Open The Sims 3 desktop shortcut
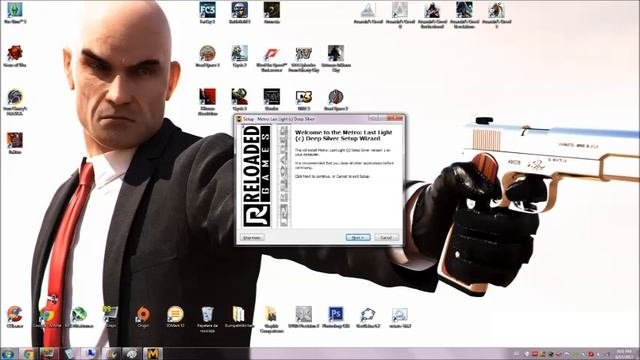This screenshot has height=360, width=640. click(x=15, y=13)
